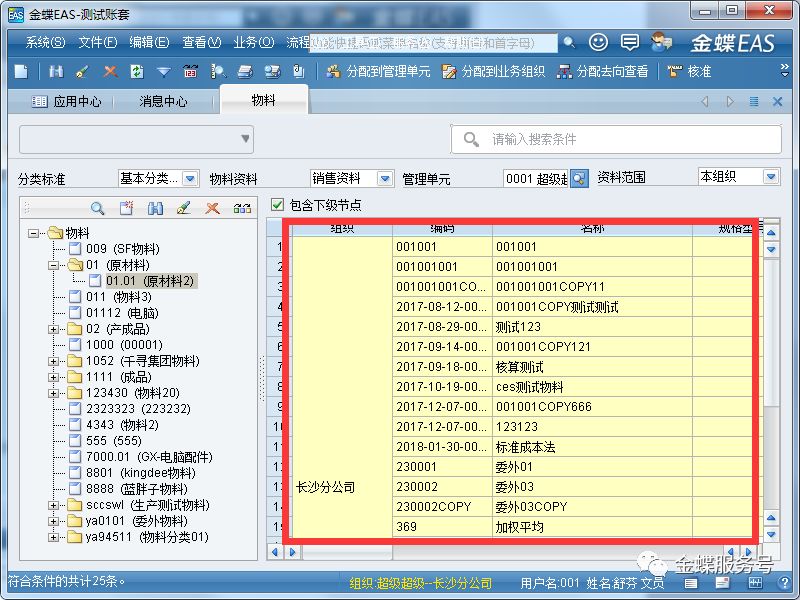800x600 pixels.
Task: Expand the 1111 (成品) tree node
Action: [53, 378]
